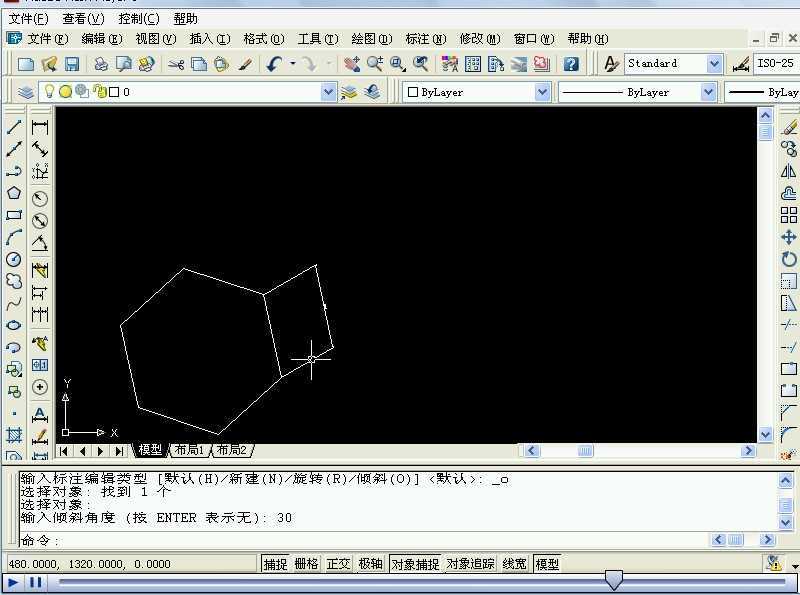This screenshot has height=595, width=800.
Task: Open the 修改(M) modify menu
Action: point(480,39)
